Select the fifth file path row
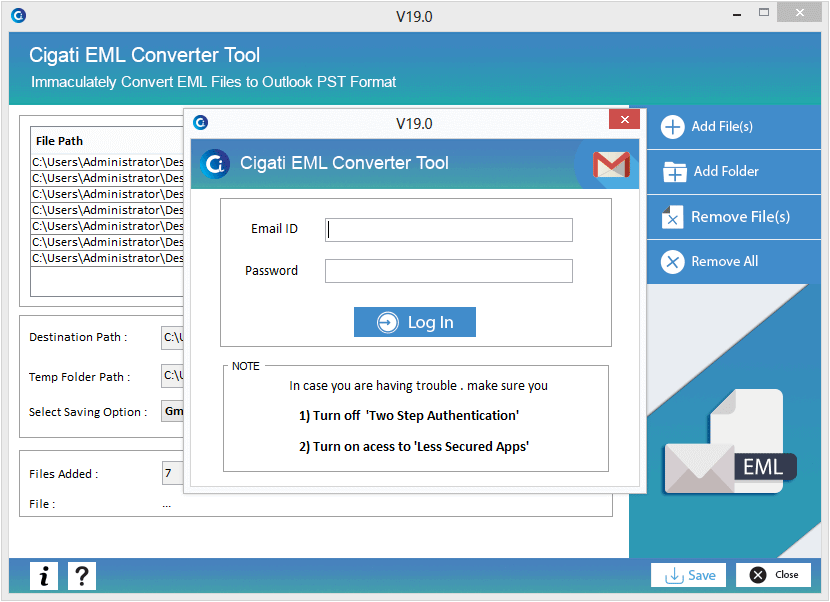The height and width of the screenshot is (602, 830). [107, 226]
